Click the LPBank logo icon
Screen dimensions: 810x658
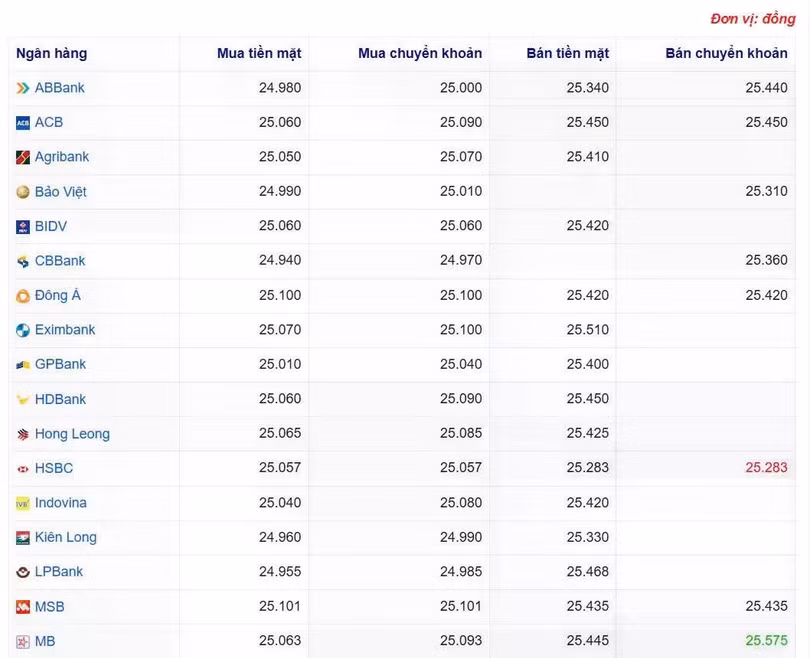click(23, 573)
